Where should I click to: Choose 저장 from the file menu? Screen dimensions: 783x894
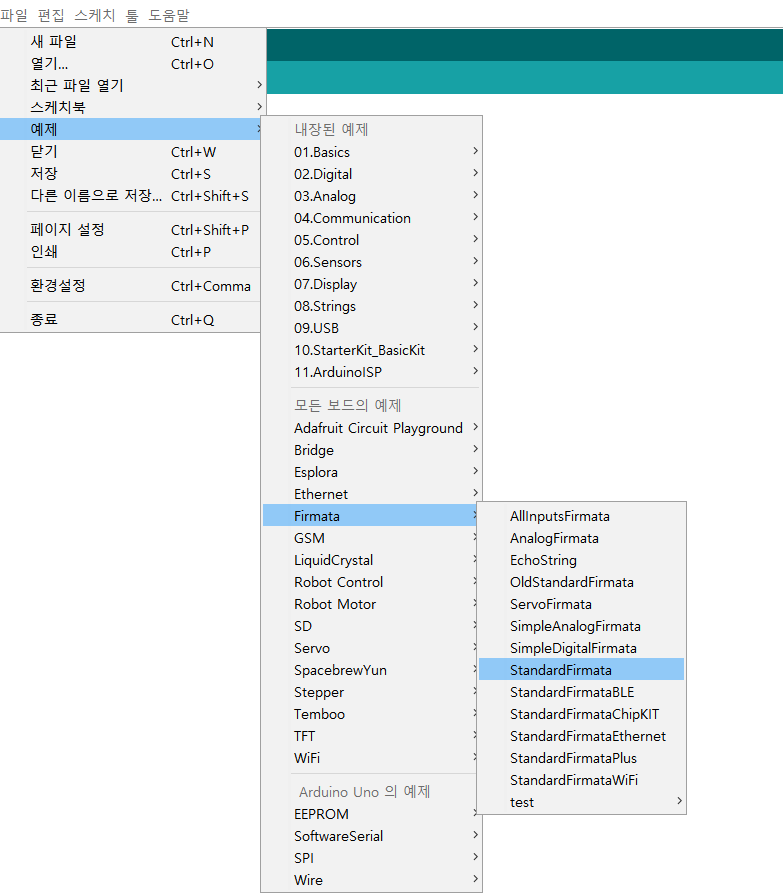132,173
